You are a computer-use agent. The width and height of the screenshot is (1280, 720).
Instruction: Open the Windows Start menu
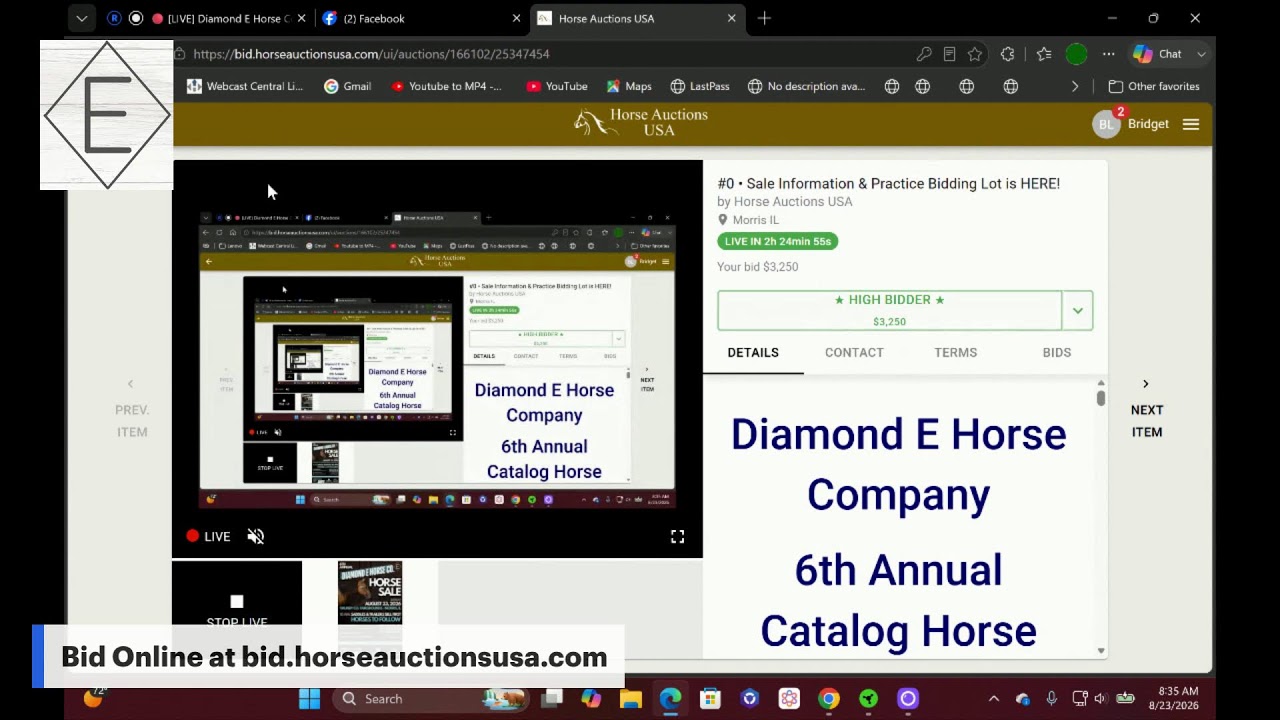309,699
